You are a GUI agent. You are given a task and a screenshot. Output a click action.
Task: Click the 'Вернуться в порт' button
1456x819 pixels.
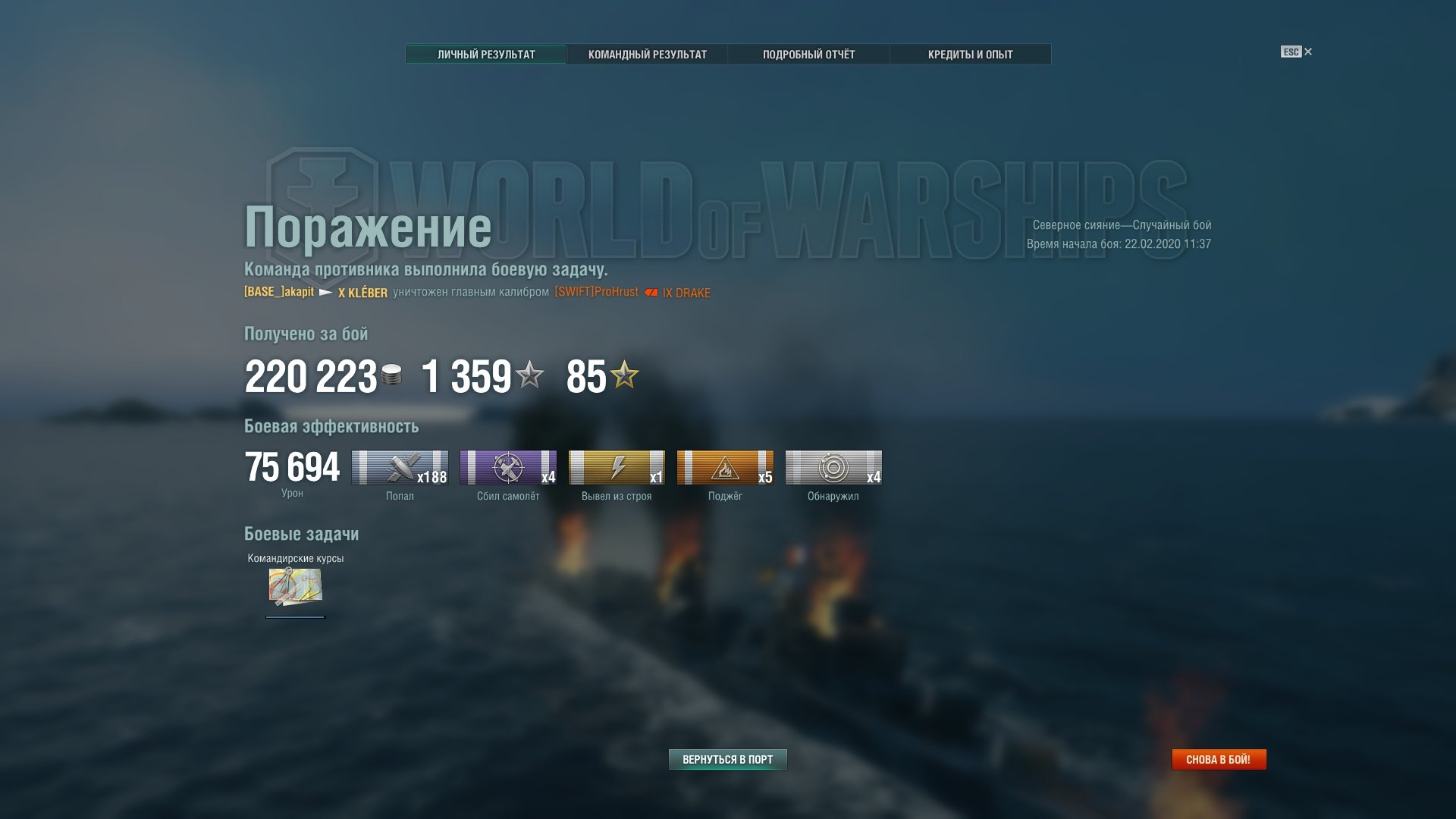[728, 759]
